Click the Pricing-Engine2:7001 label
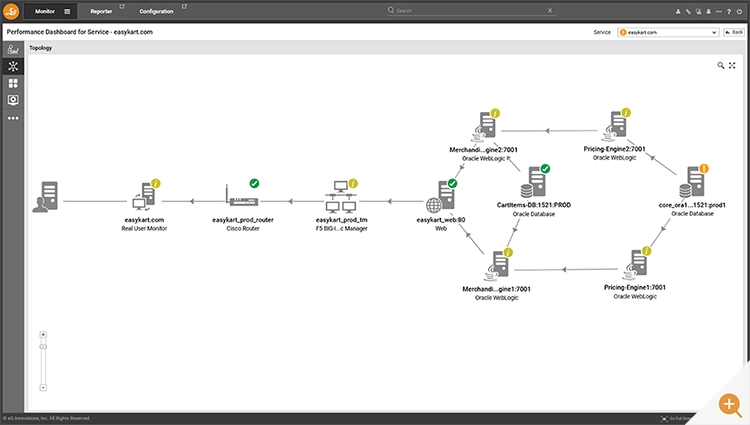 point(615,149)
